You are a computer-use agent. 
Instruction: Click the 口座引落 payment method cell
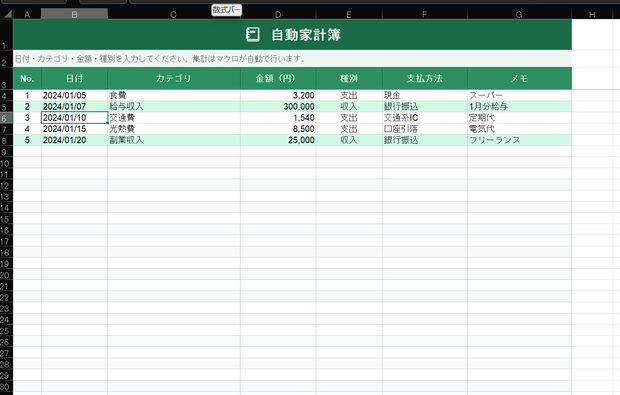click(x=424, y=129)
